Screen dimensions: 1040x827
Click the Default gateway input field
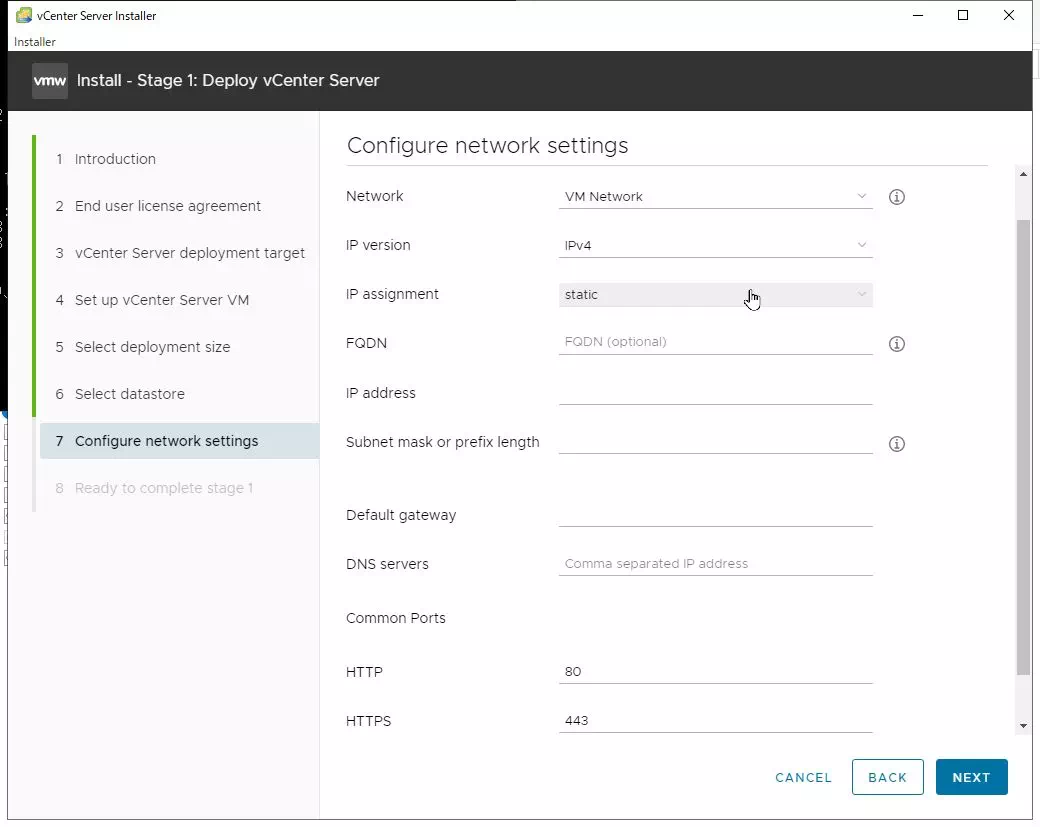715,515
